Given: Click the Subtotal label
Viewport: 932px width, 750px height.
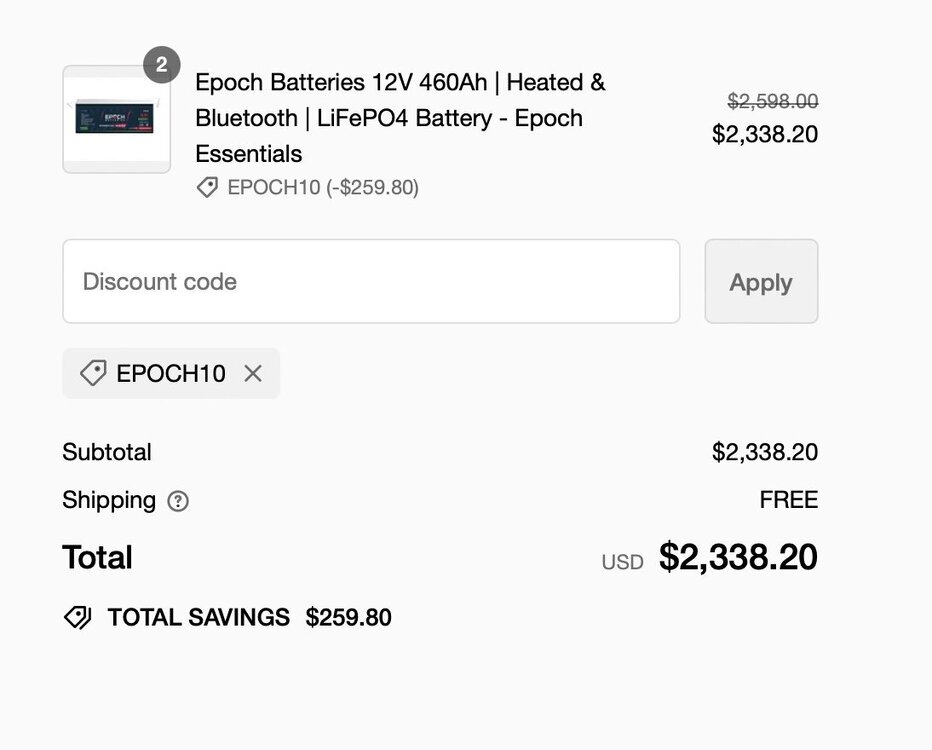Looking at the screenshot, I should tap(107, 452).
